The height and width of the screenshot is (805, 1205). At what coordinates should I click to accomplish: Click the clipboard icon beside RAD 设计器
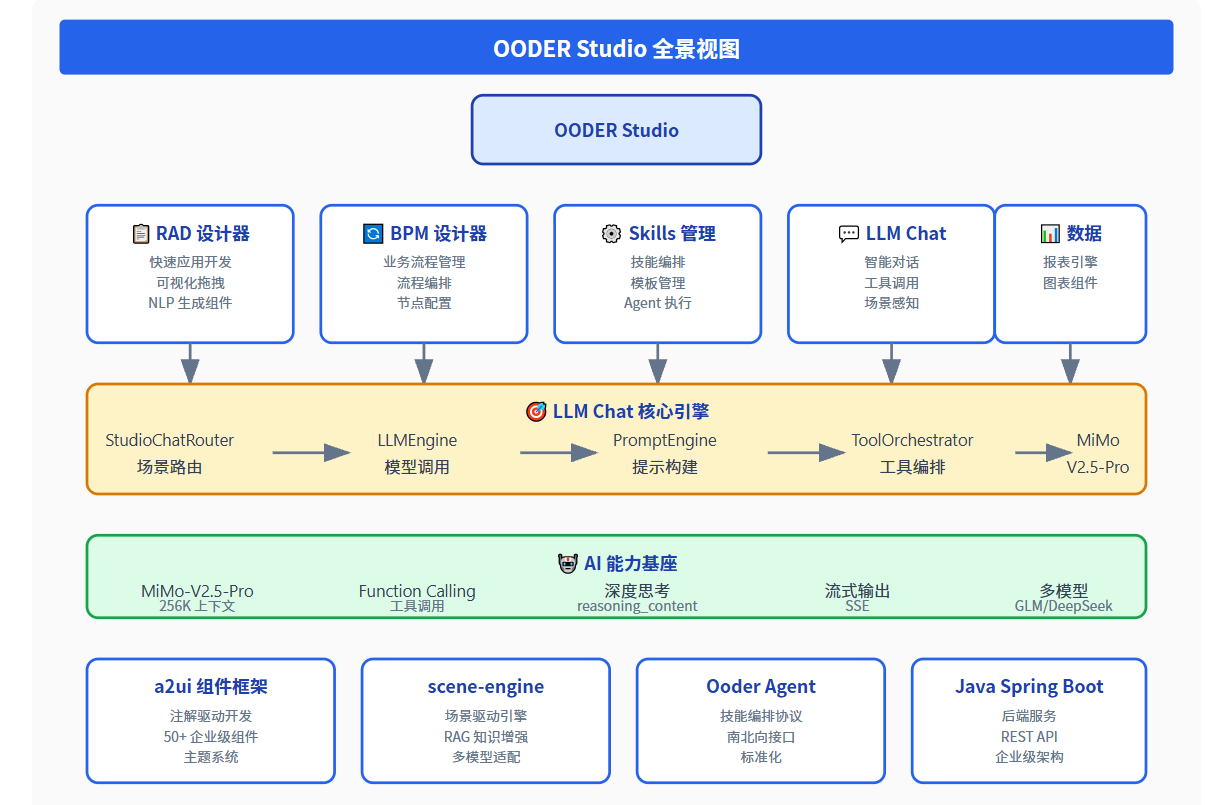(141, 234)
